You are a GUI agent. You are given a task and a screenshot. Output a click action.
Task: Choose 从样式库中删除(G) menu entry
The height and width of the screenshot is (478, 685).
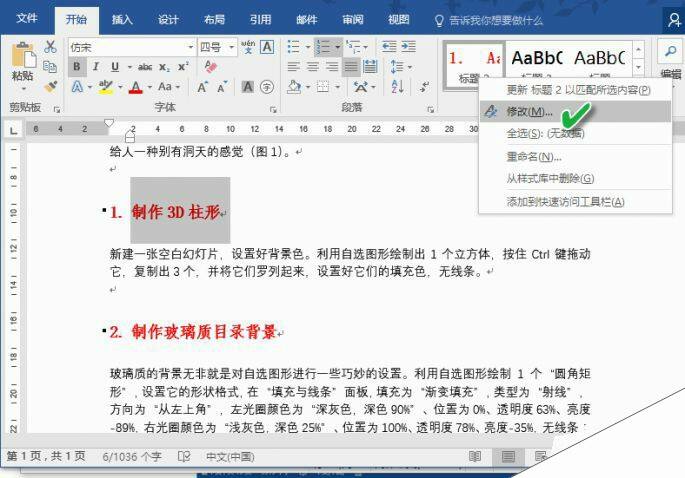click(575, 178)
